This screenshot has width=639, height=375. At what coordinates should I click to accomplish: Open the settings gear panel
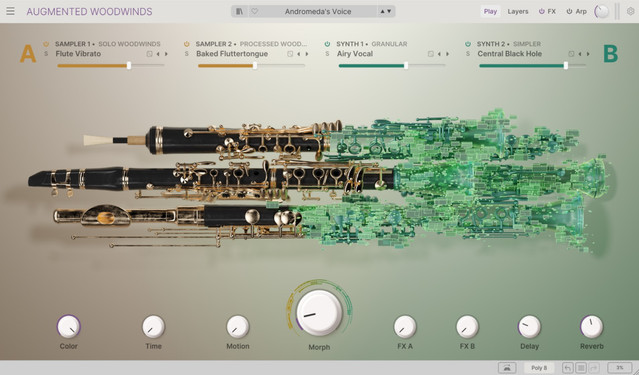[x=630, y=11]
